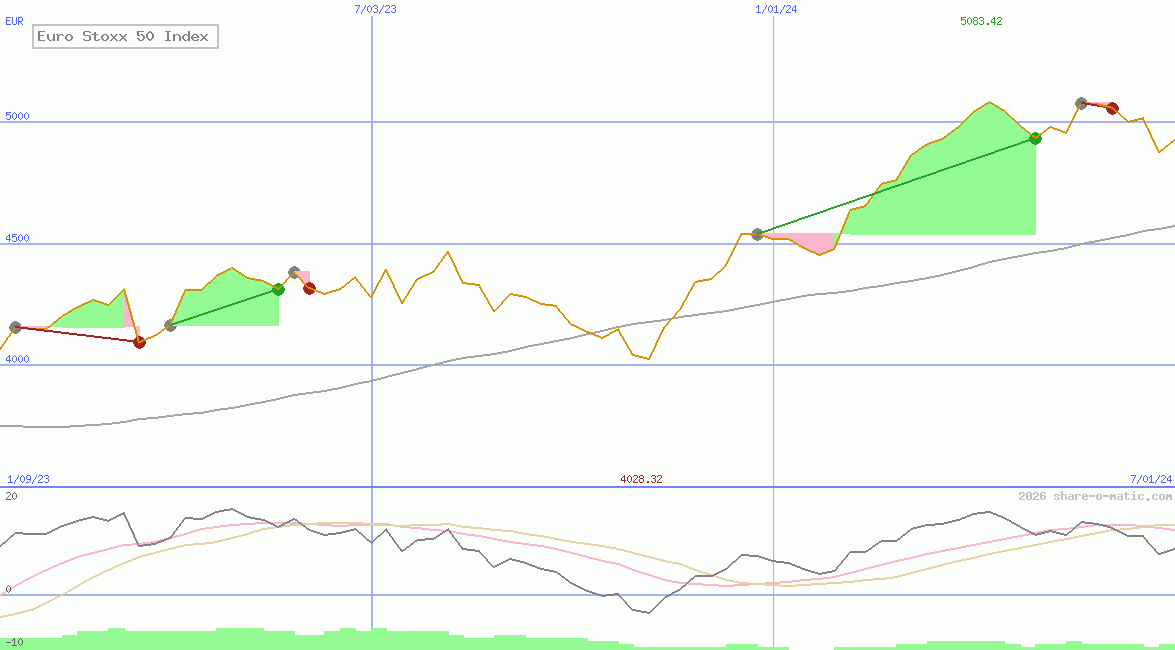Click the Euro Stoxx 50 Index title box
1175x650 pixels.
tap(124, 37)
